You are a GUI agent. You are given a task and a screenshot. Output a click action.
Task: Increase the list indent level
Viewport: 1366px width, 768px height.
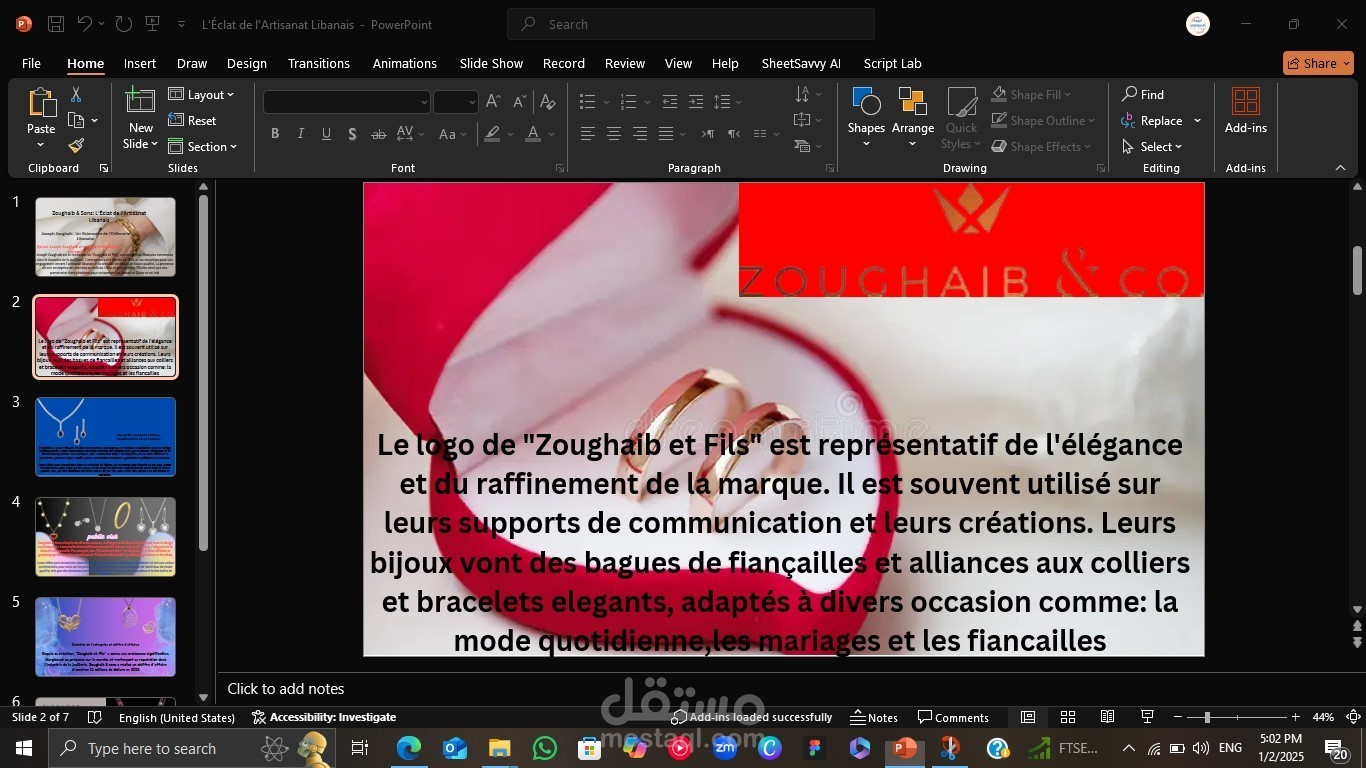(x=695, y=102)
